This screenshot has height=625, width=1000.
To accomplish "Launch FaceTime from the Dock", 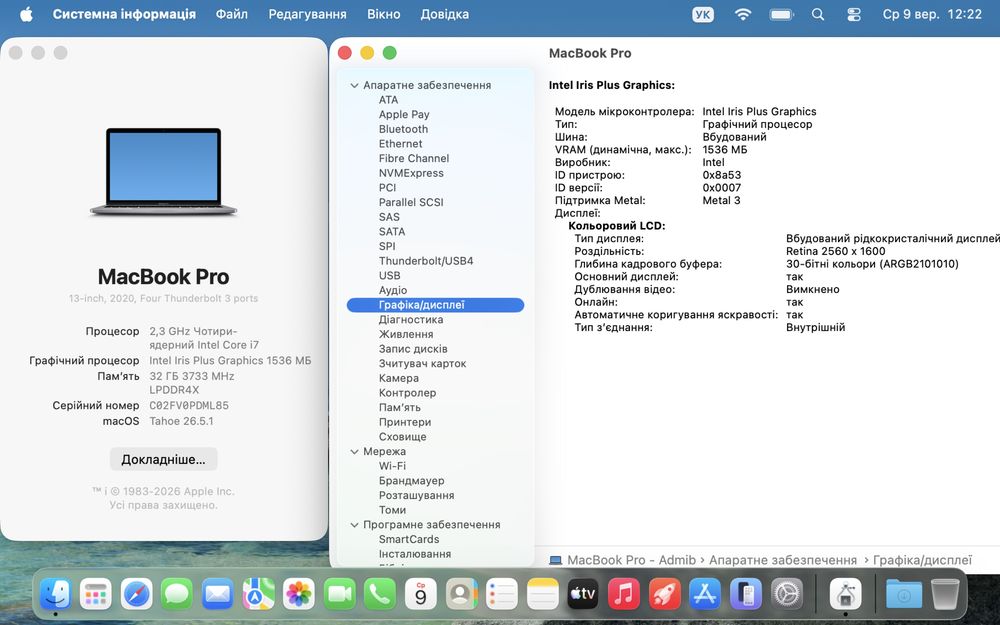I will point(339,594).
